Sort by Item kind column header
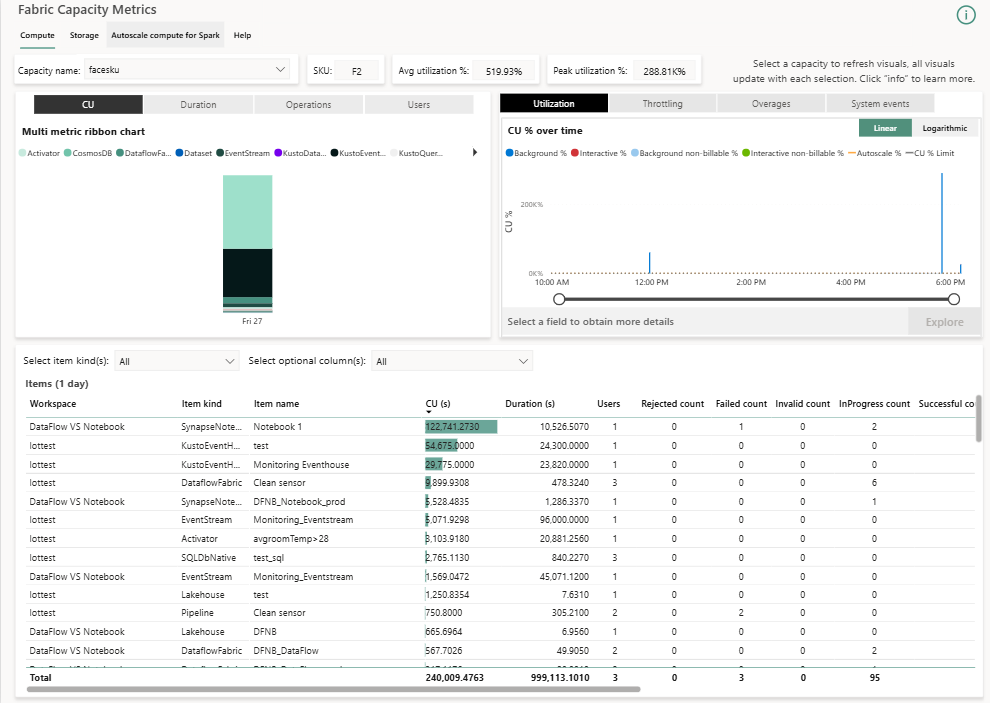The height and width of the screenshot is (703, 990). (201, 404)
